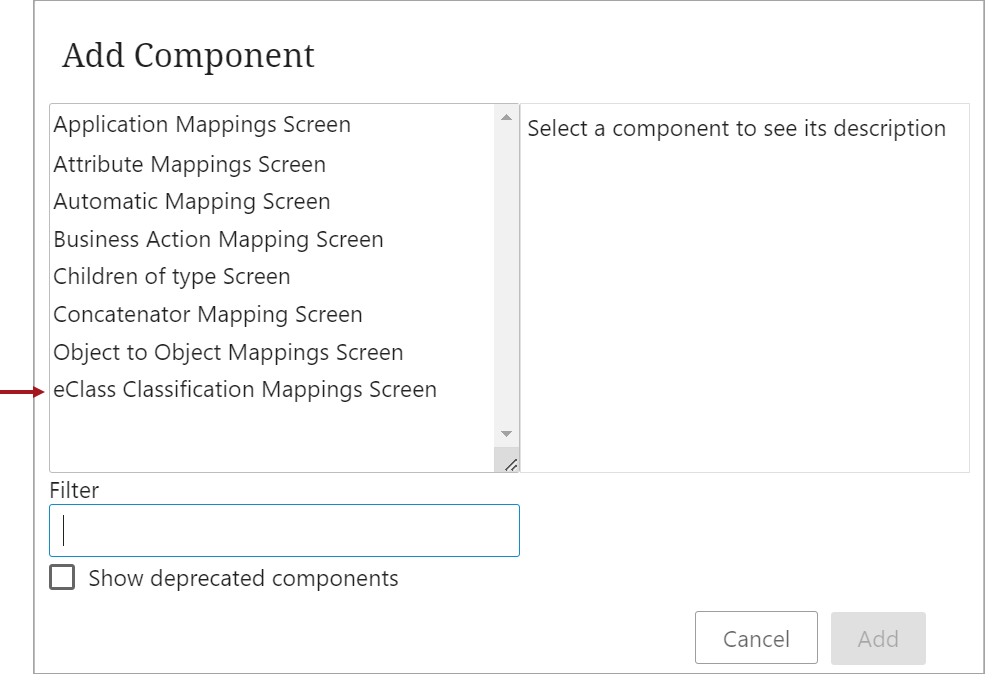Click the Show deprecated components label
Screen dimensions: 985x674
pyautogui.click(x=243, y=578)
